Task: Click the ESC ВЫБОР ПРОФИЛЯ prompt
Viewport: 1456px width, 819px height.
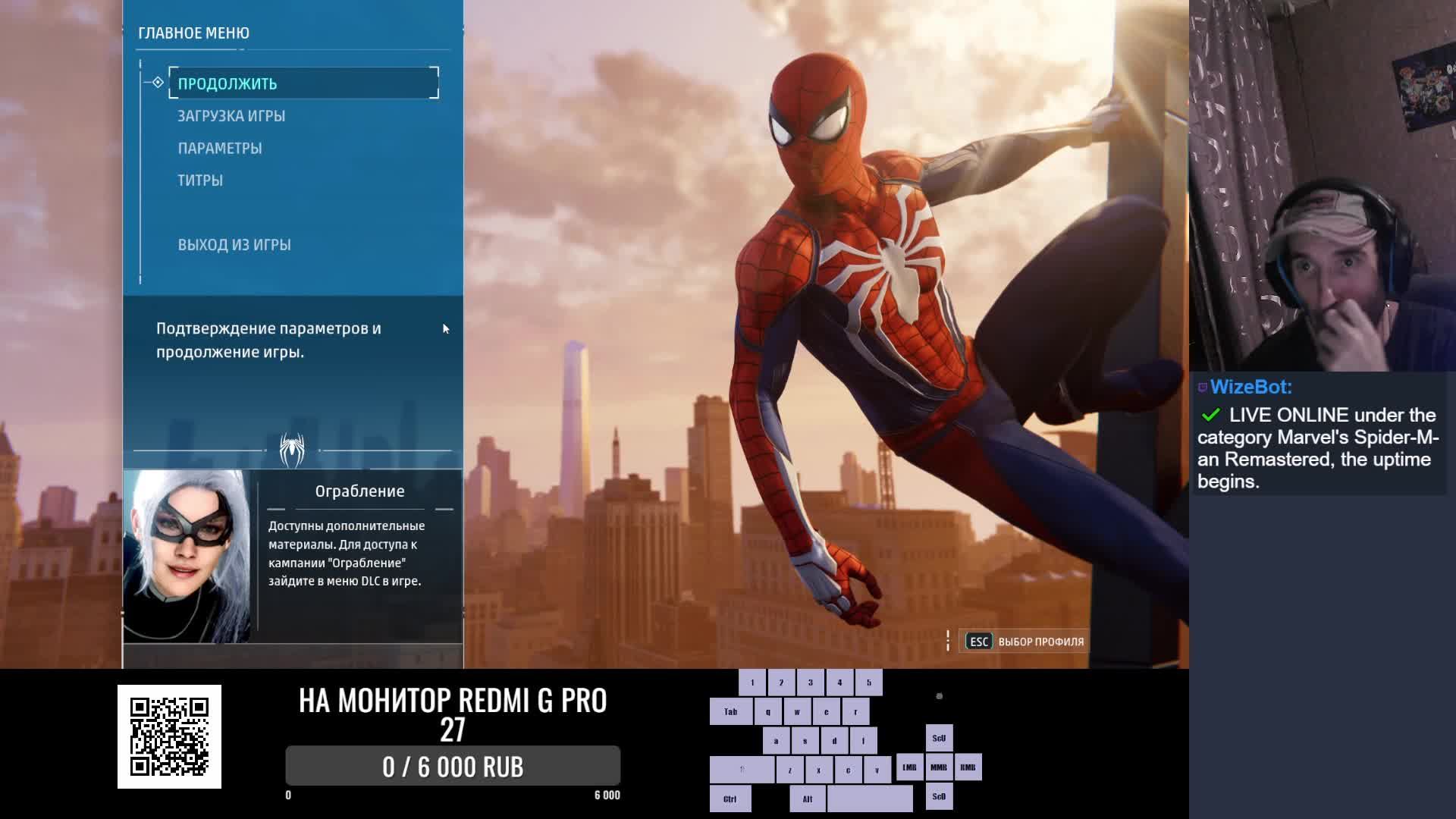Action: 1025,642
